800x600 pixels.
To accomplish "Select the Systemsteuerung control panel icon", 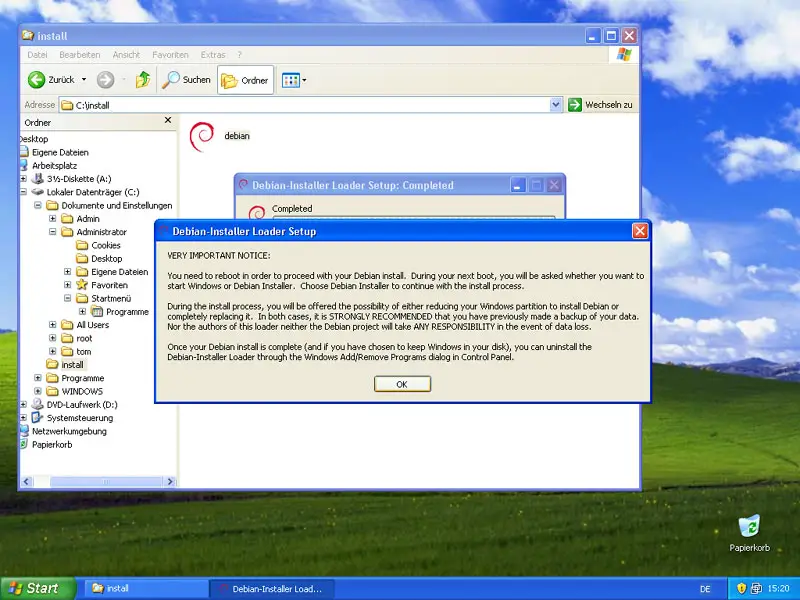I will click(38, 417).
